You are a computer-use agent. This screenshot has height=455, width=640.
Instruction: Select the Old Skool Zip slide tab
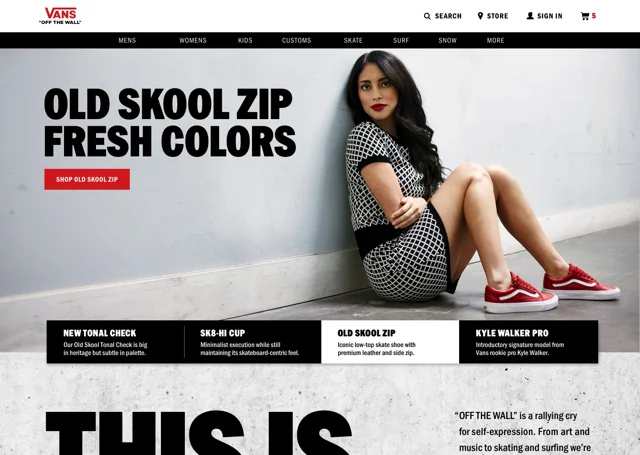coord(390,342)
